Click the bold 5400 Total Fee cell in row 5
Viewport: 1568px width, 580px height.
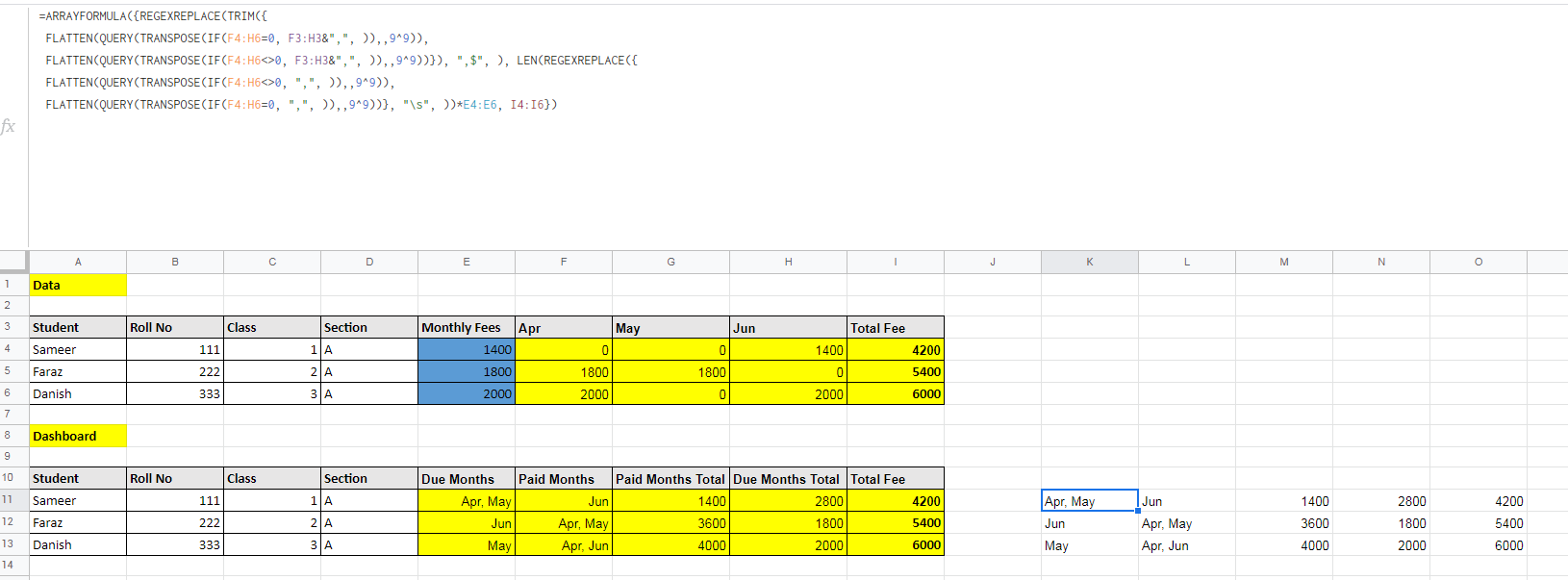point(896,372)
